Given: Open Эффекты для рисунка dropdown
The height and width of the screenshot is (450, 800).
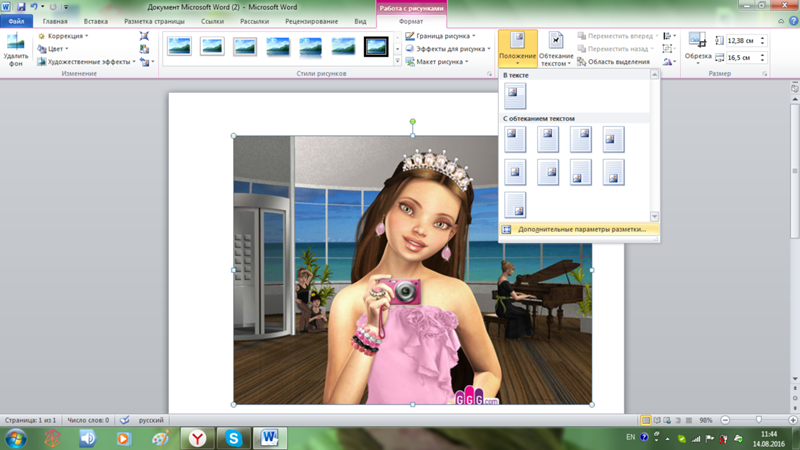Looking at the screenshot, I should (x=448, y=49).
